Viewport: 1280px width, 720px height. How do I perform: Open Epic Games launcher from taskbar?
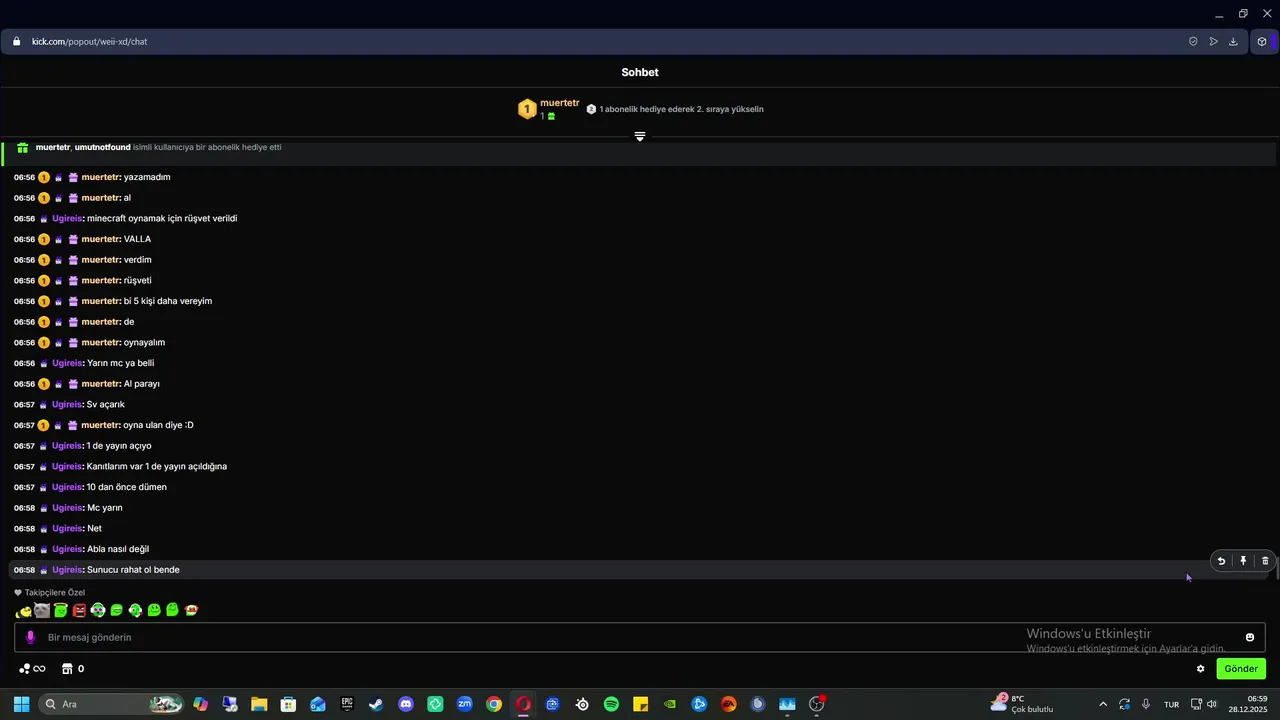tap(347, 704)
